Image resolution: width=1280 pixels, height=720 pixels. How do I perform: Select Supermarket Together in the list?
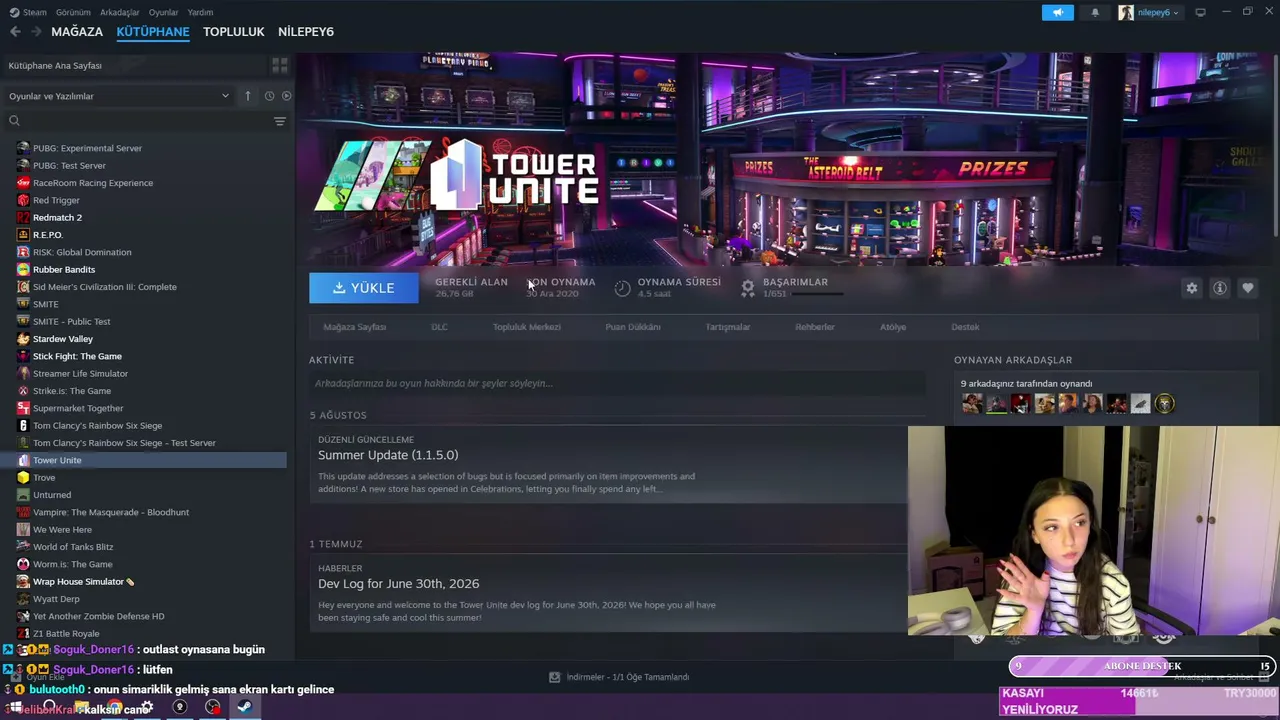pyautogui.click(x=78, y=408)
